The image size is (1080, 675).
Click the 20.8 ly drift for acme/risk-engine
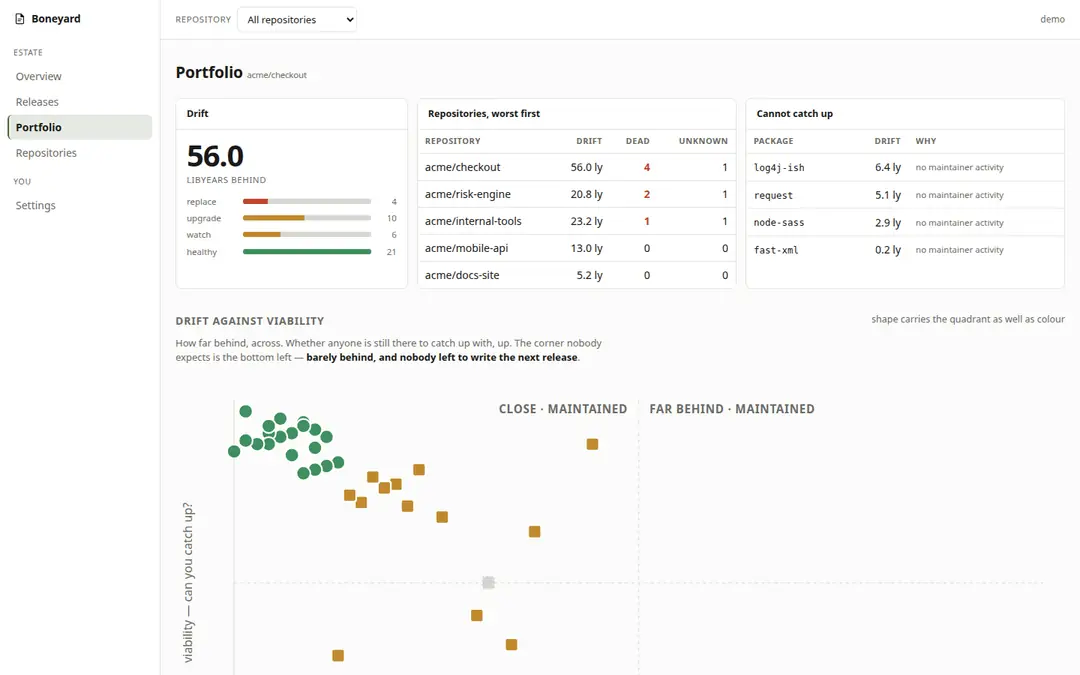[x=586, y=194]
